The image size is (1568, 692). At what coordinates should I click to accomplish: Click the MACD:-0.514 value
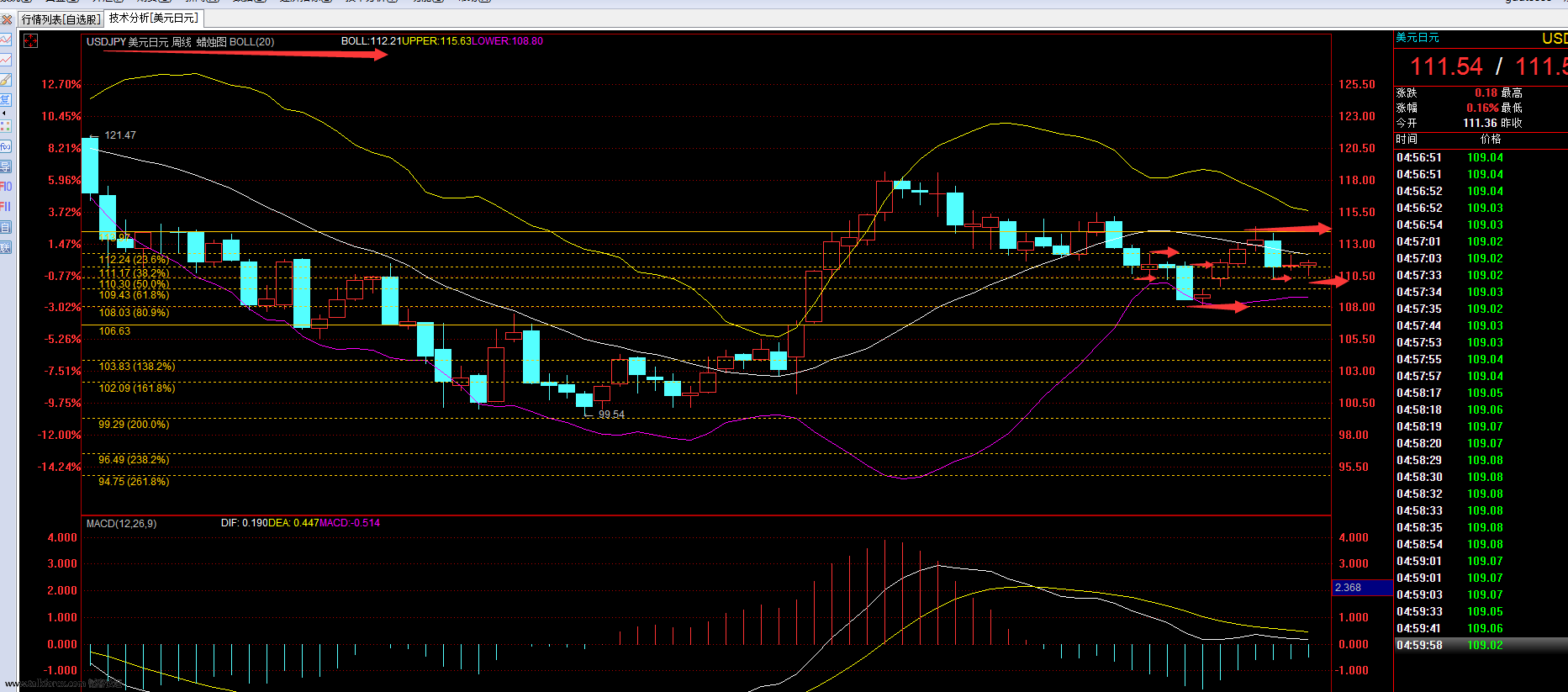pyautogui.click(x=350, y=523)
